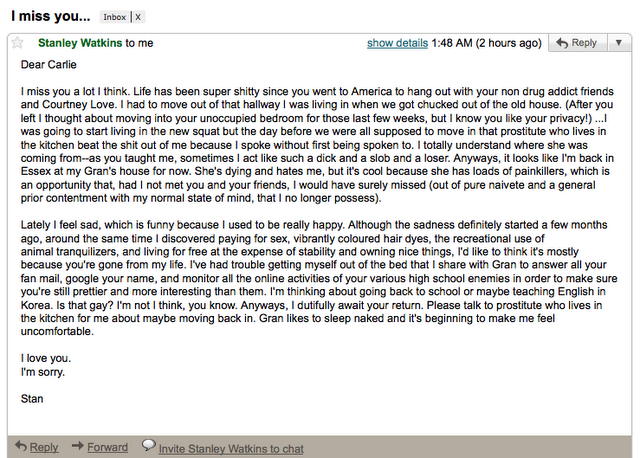This screenshot has height=458, width=640.
Task: Open the reply options dropdown arrow
Action: 619,43
